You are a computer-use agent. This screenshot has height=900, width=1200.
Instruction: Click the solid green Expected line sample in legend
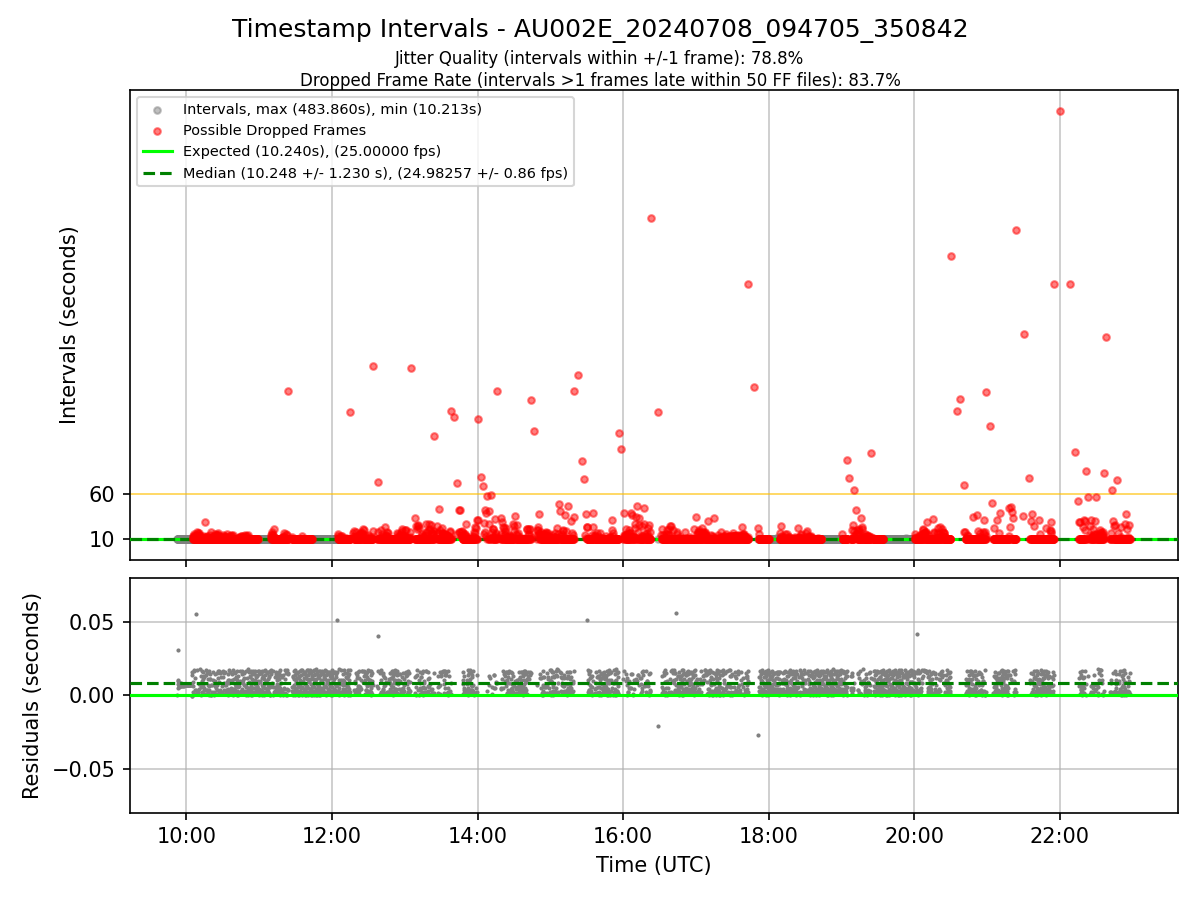[156, 152]
